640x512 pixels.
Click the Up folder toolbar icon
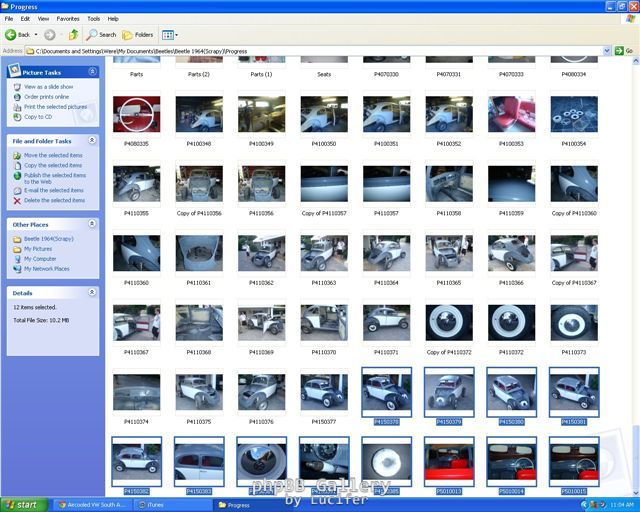coord(74,34)
